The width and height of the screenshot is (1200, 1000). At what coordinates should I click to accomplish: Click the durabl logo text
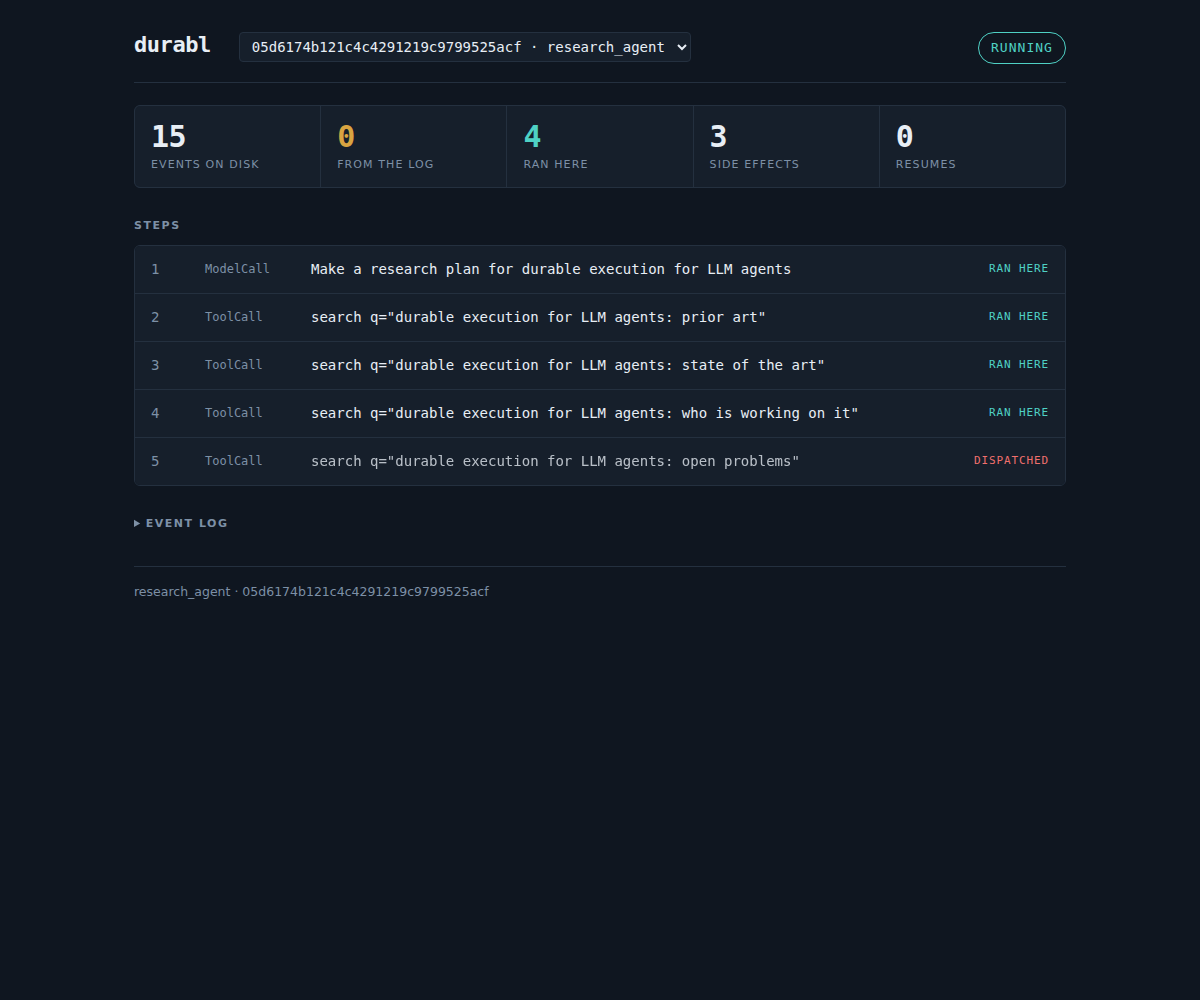pos(172,45)
